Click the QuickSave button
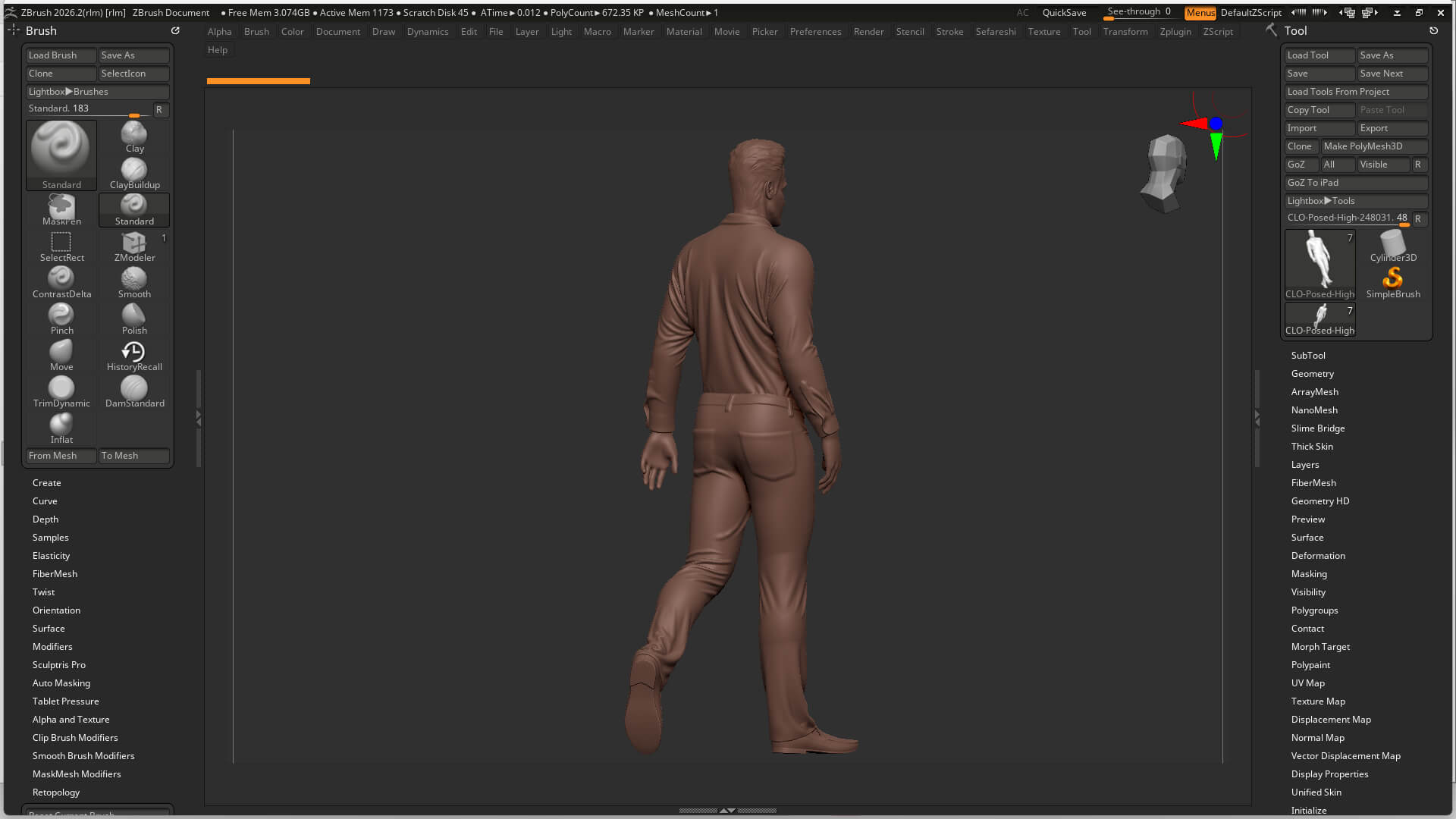 click(x=1064, y=13)
